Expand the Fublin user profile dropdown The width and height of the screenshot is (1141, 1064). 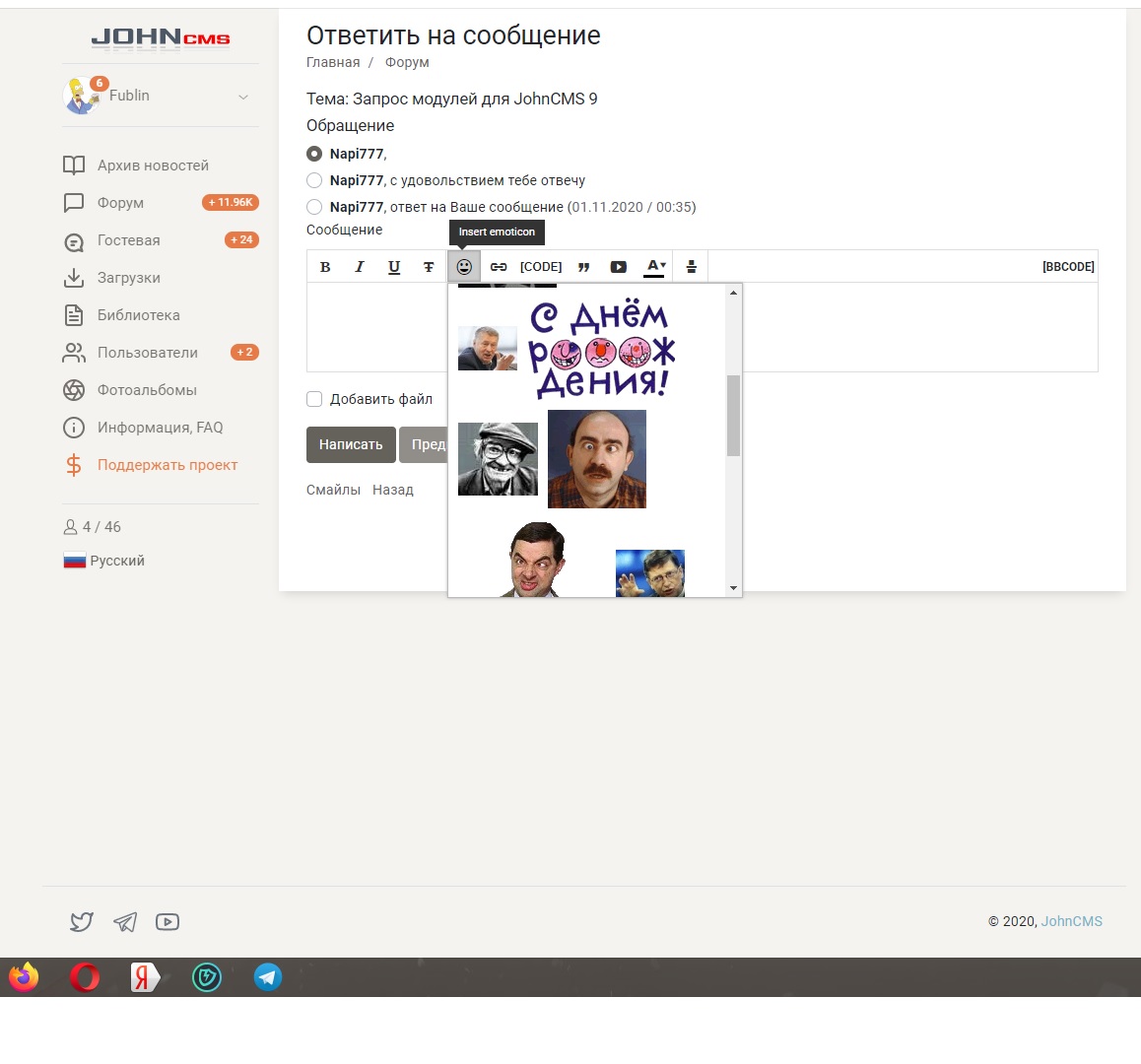tap(242, 97)
